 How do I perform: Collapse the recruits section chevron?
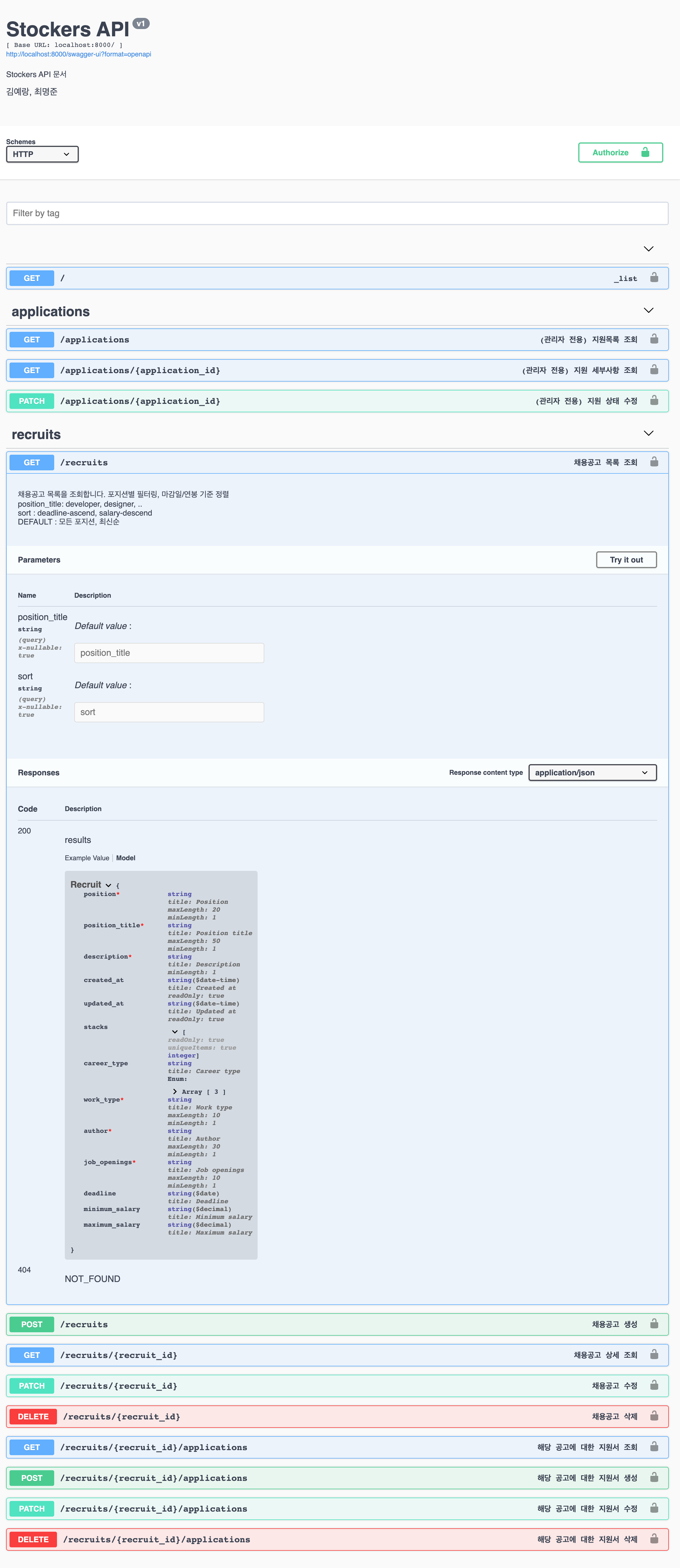tap(648, 433)
